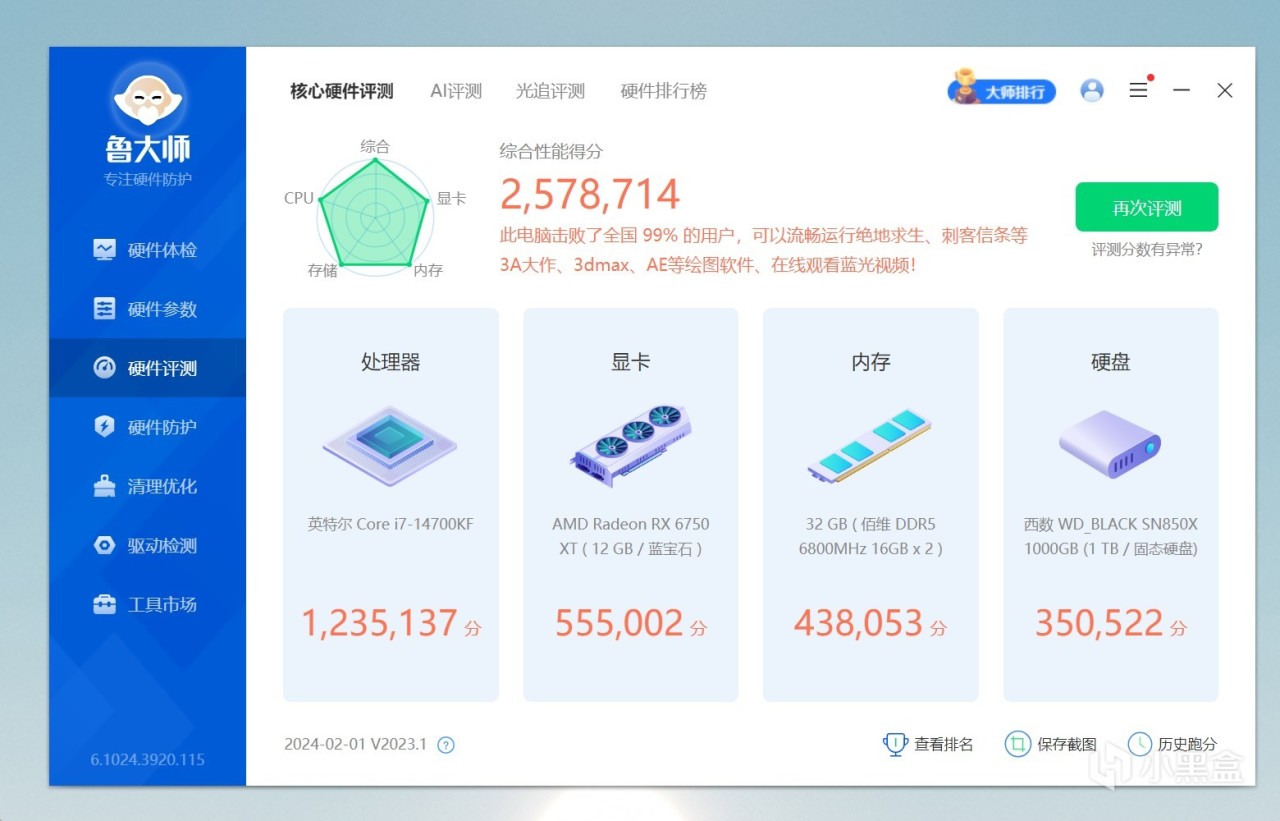Screen dimensions: 1280x821
Task: Open 硬件体检 in the sidebar
Action: (147, 250)
